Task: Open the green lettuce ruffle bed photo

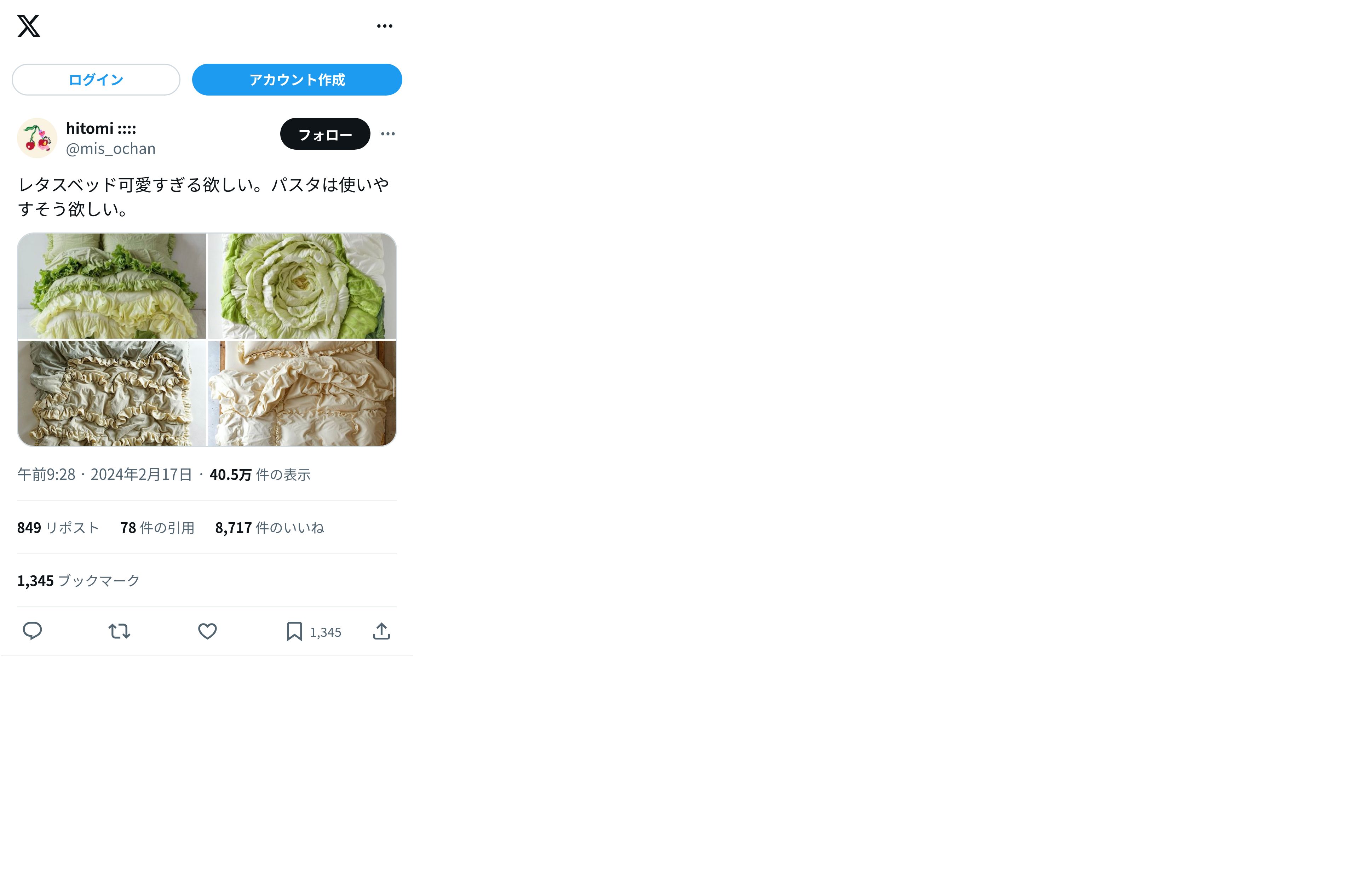Action: (x=112, y=286)
